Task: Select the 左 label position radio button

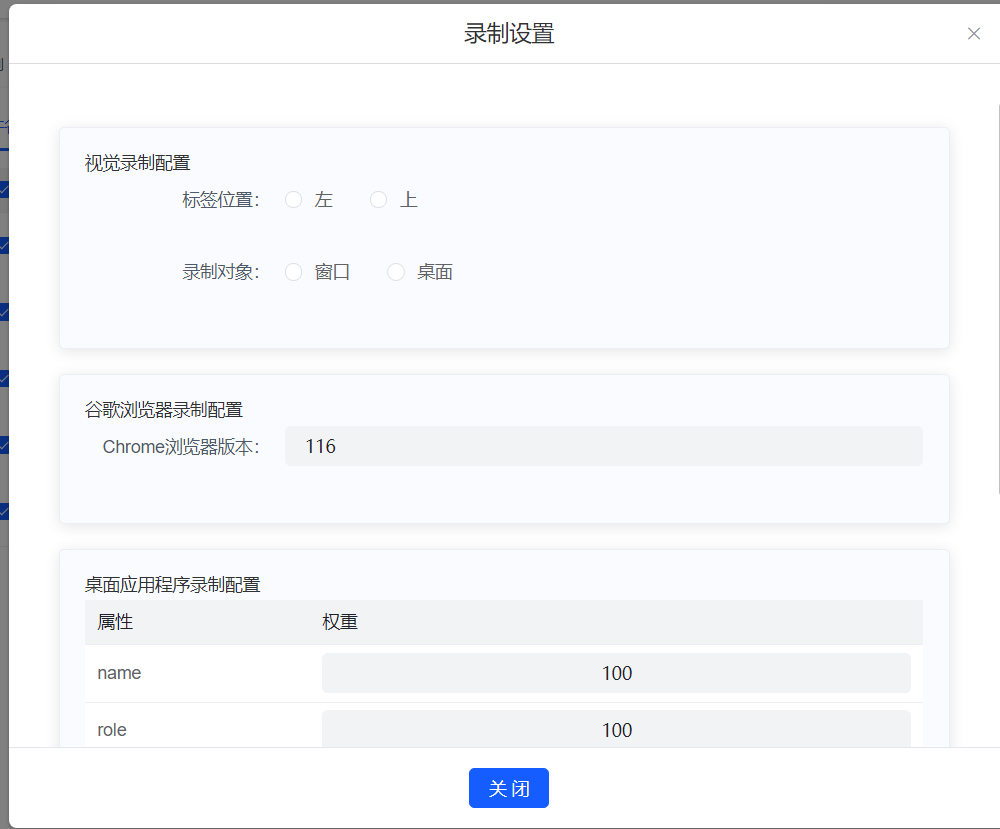Action: [294, 200]
